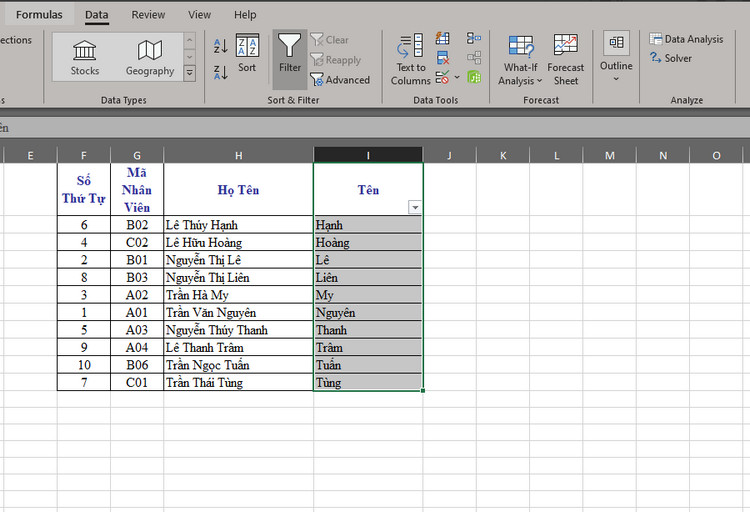Clear the current filter

tap(330, 40)
